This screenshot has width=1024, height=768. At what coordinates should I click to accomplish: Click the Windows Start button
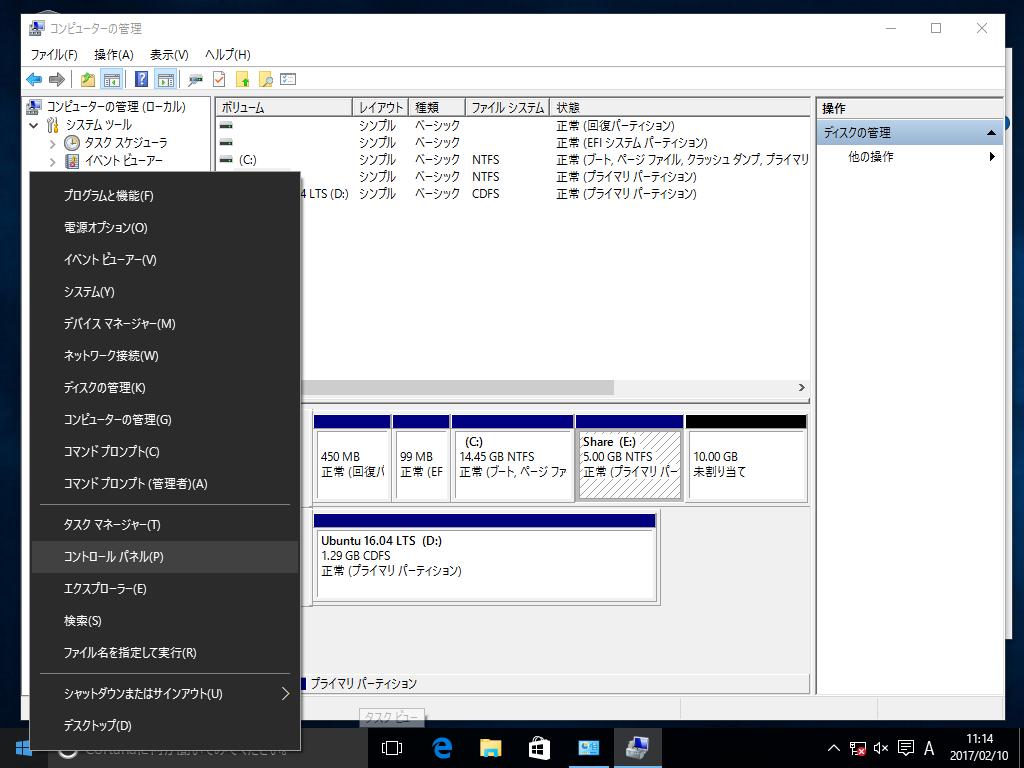pyautogui.click(x=24, y=748)
